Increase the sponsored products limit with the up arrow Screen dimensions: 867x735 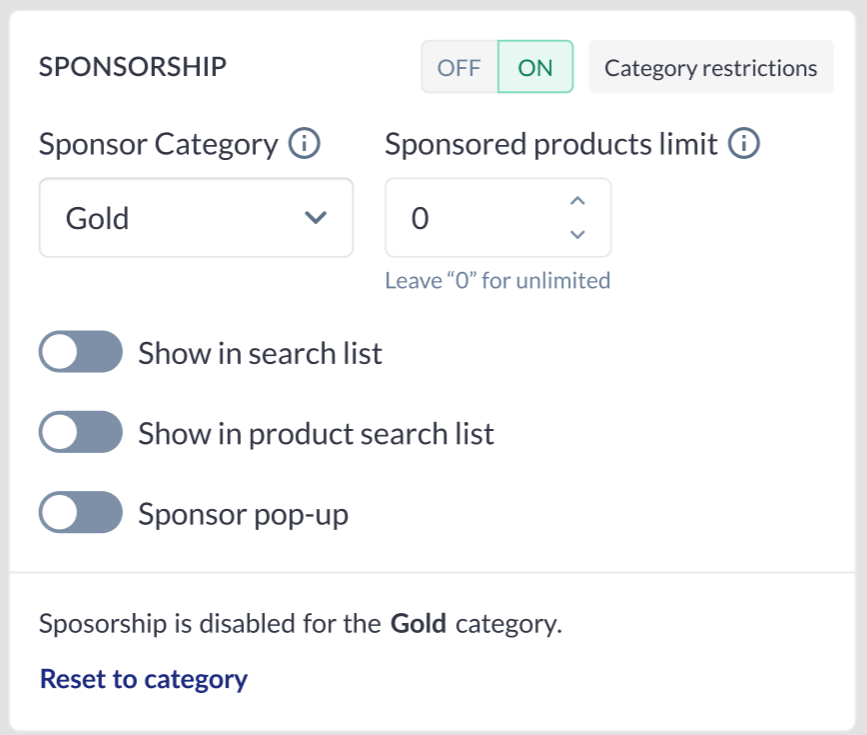click(576, 201)
